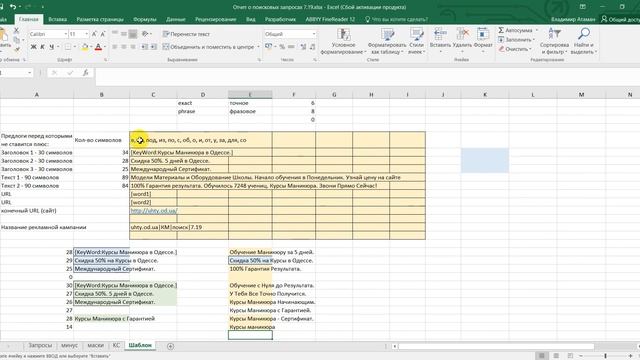This screenshot has width=640, height=360.
Task: Switch to the маски sheet tab
Action: (x=96, y=345)
